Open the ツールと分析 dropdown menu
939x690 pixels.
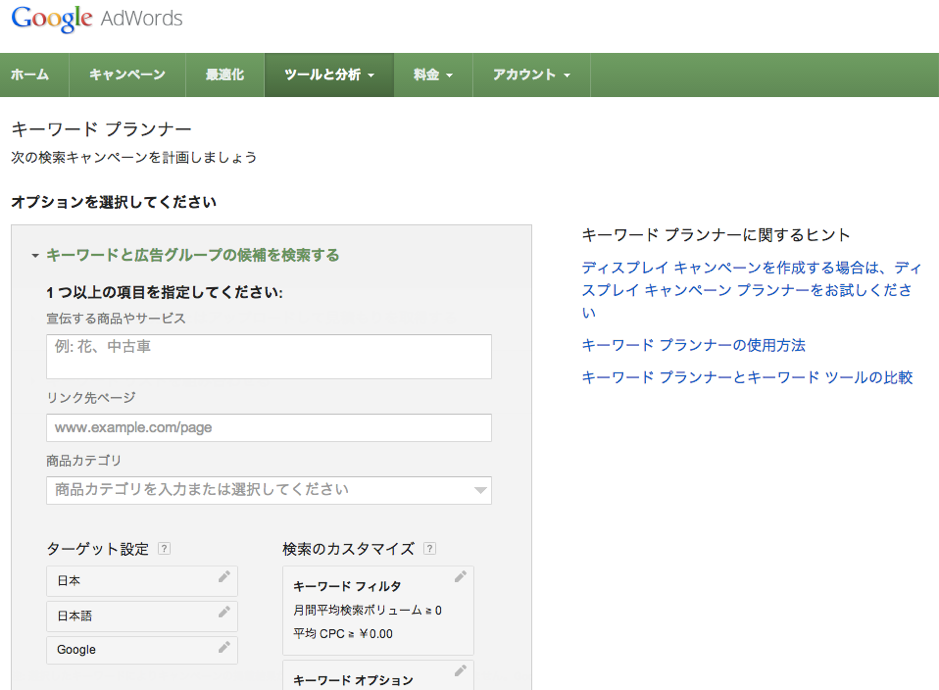click(x=329, y=75)
